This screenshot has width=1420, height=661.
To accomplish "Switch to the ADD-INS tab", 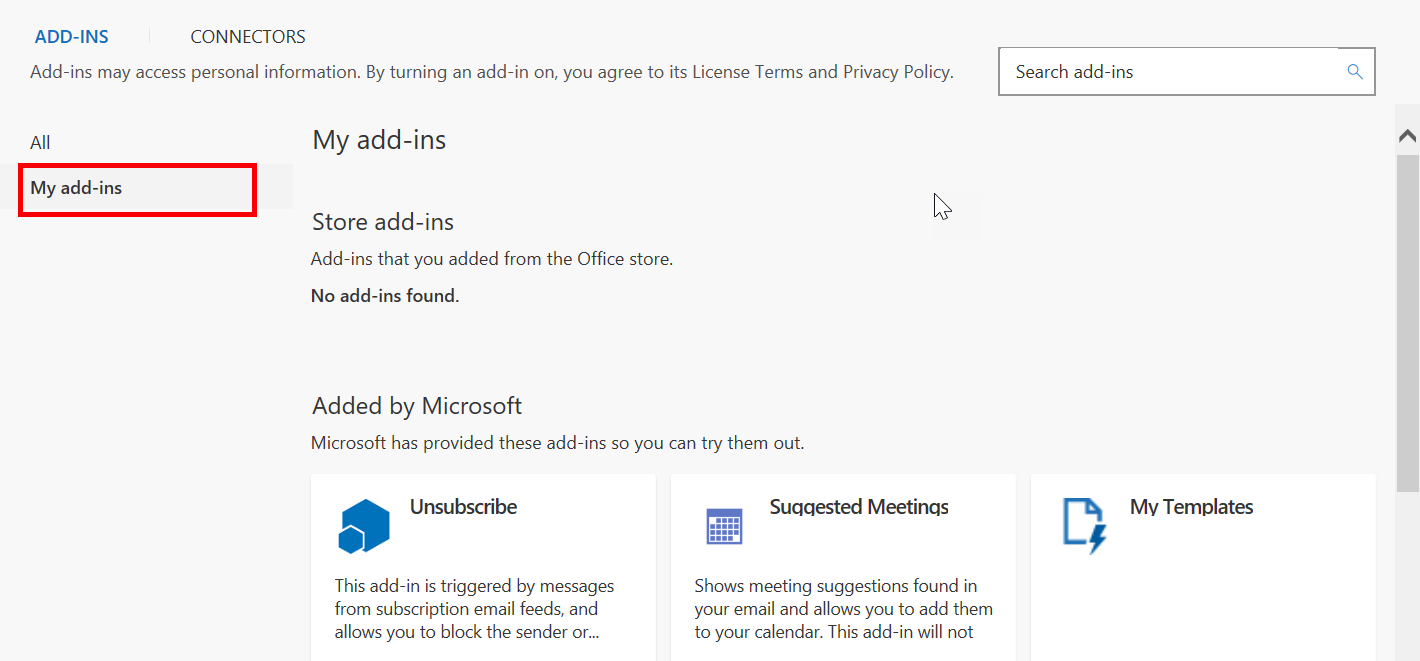I will coord(72,37).
